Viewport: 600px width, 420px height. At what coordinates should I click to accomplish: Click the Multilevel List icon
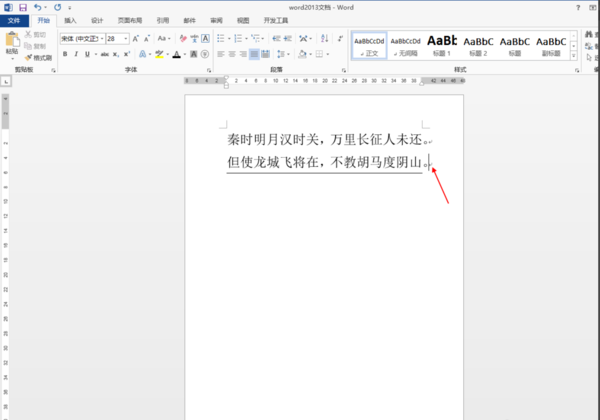(255, 39)
